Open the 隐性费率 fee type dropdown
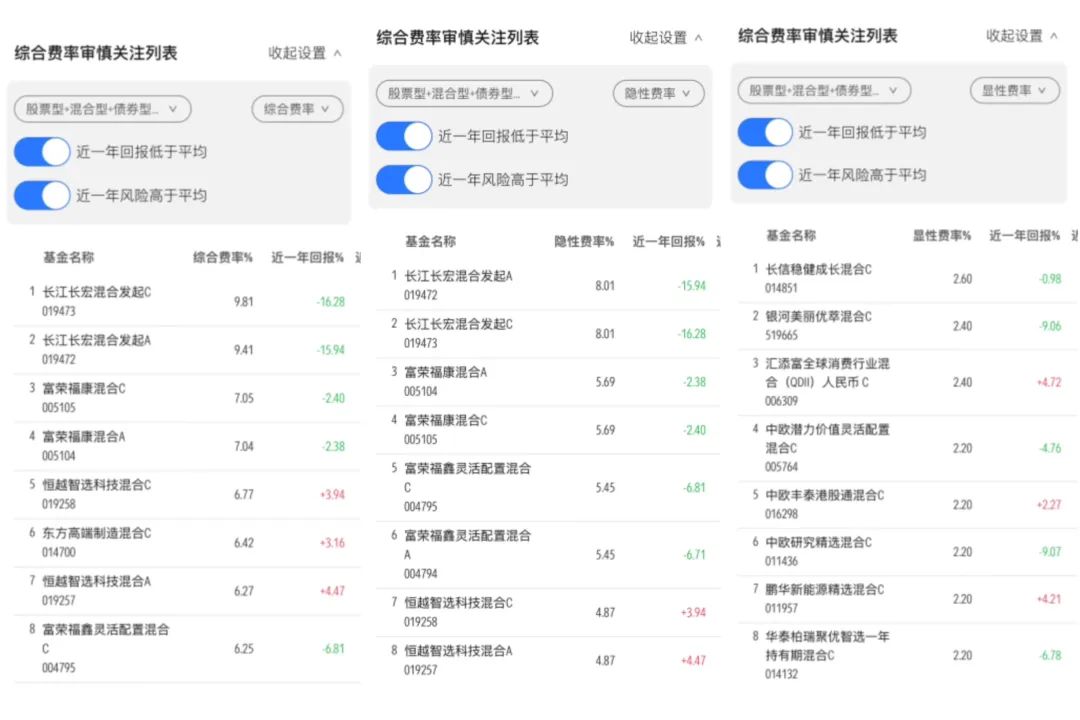Image resolution: width=1080 pixels, height=720 pixels. pos(658,94)
